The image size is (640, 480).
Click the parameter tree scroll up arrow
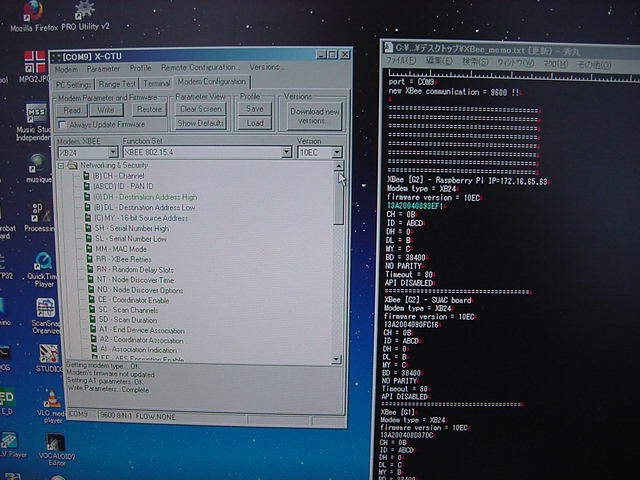338,167
